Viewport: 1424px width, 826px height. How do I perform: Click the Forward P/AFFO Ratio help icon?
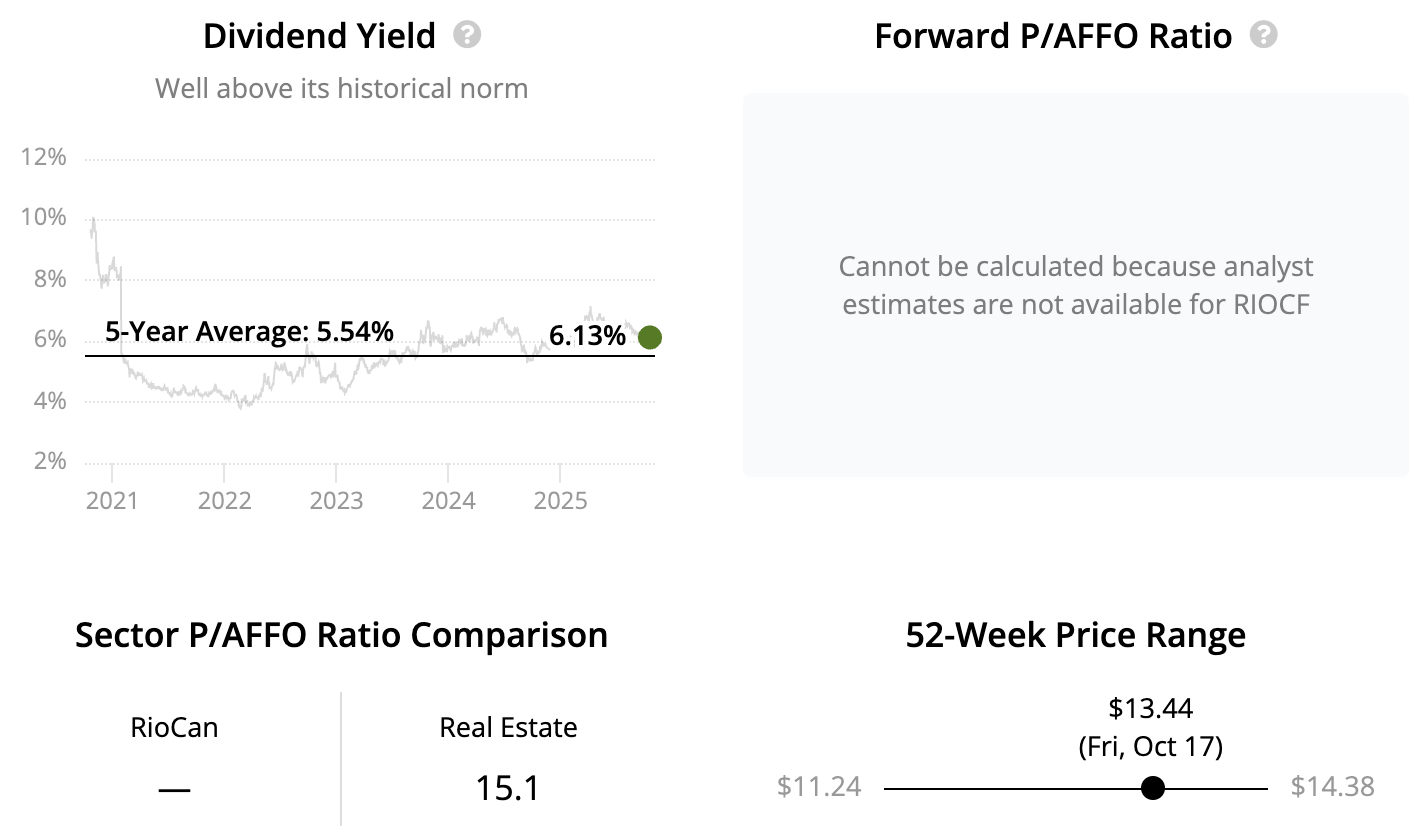click(x=1265, y=36)
